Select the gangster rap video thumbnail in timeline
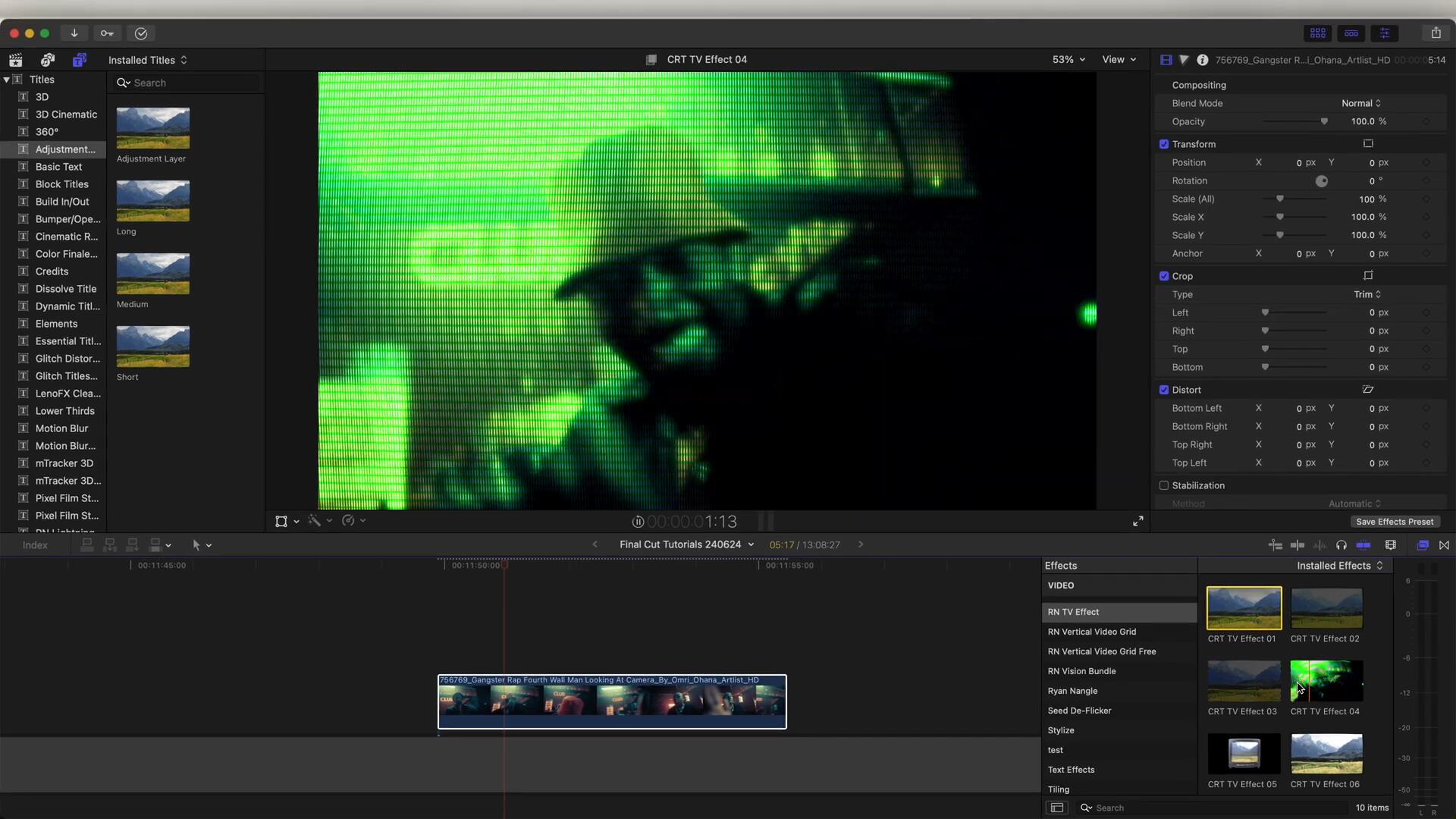This screenshot has height=819, width=1456. tap(612, 700)
